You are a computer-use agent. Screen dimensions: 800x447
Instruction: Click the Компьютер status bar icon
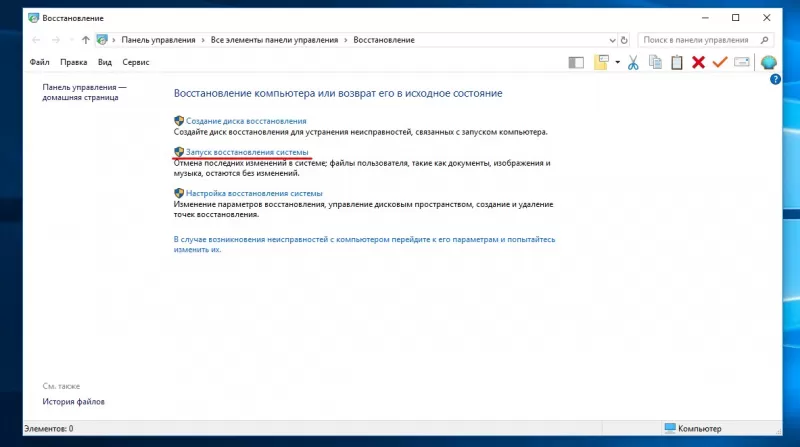[x=670, y=428]
